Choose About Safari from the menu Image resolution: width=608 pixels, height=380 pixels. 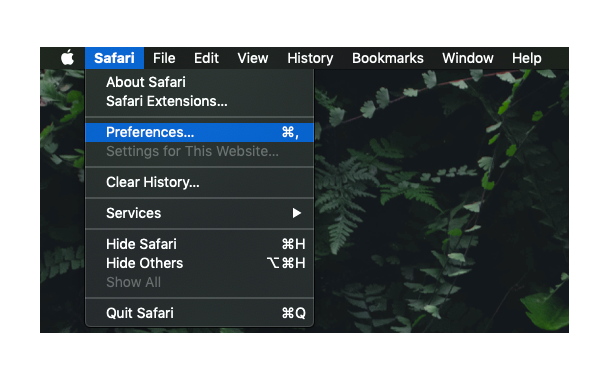[199, 82]
